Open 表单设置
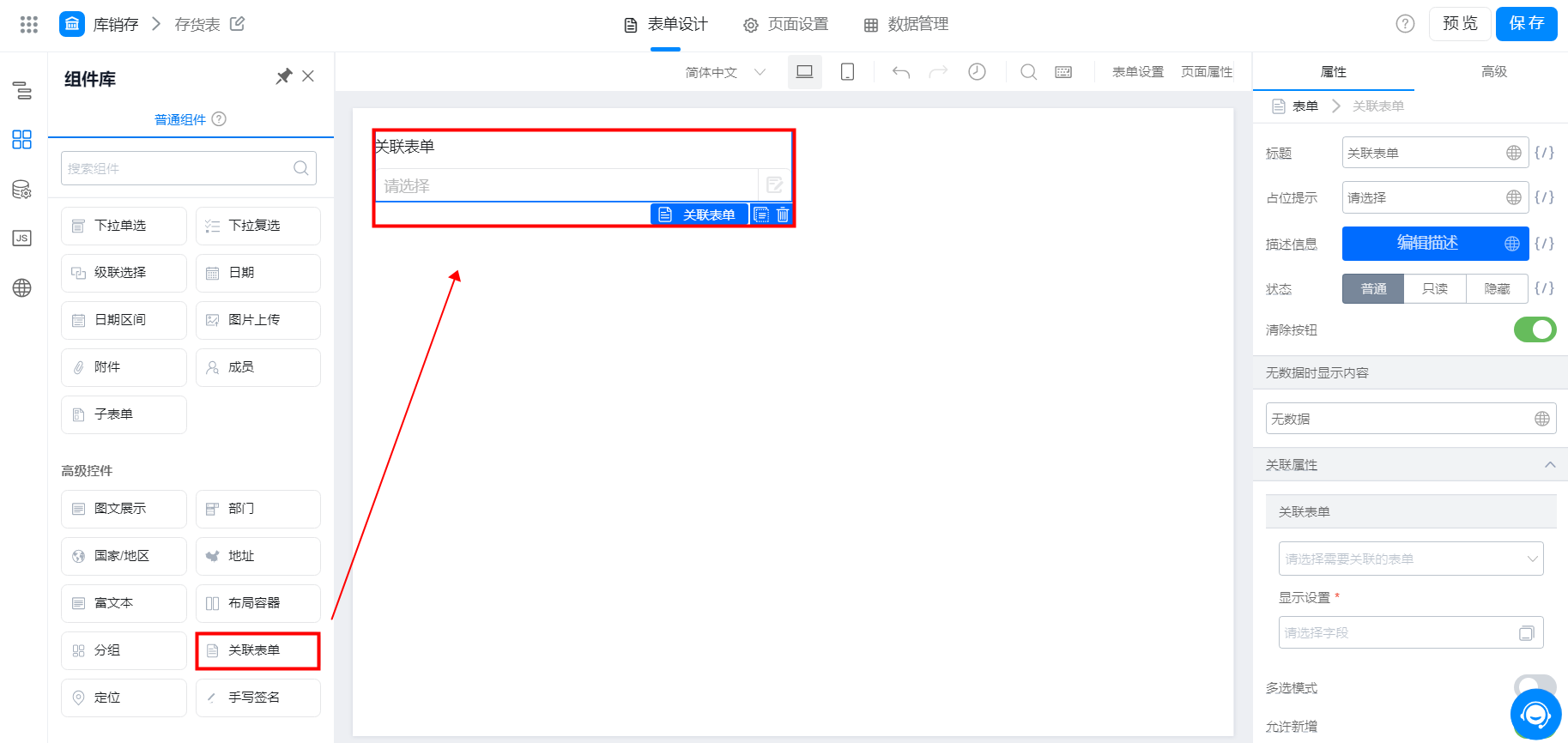Viewport: 1568px width, 743px height. point(1138,72)
